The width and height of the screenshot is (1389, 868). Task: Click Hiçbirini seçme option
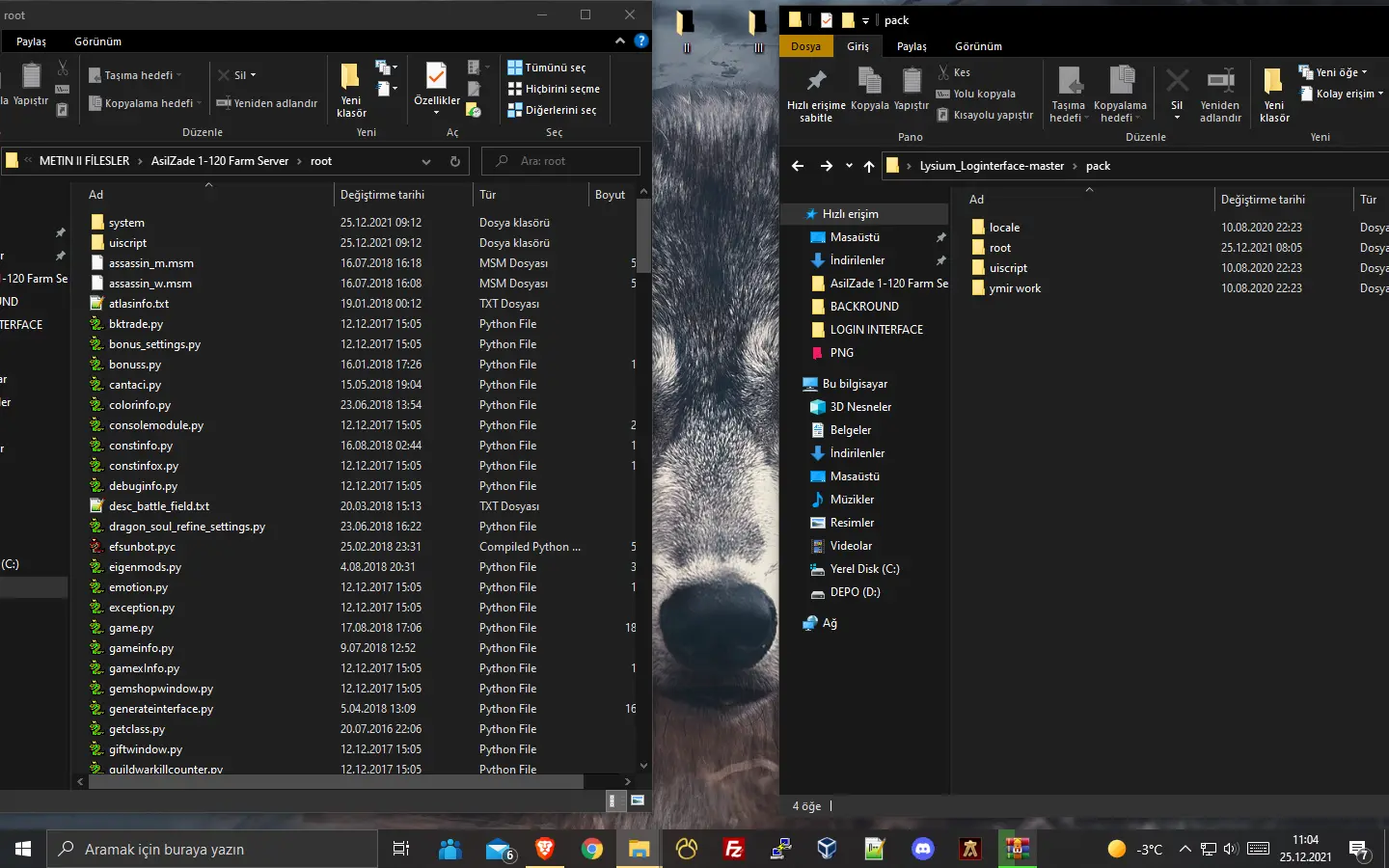(561, 89)
